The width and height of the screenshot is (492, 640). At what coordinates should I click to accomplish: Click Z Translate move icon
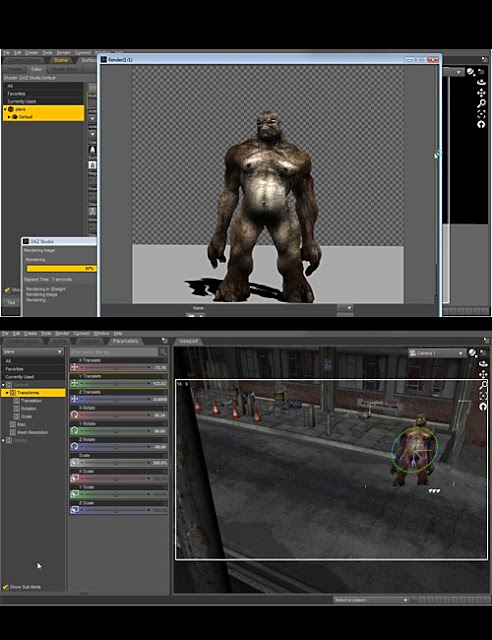point(74,399)
